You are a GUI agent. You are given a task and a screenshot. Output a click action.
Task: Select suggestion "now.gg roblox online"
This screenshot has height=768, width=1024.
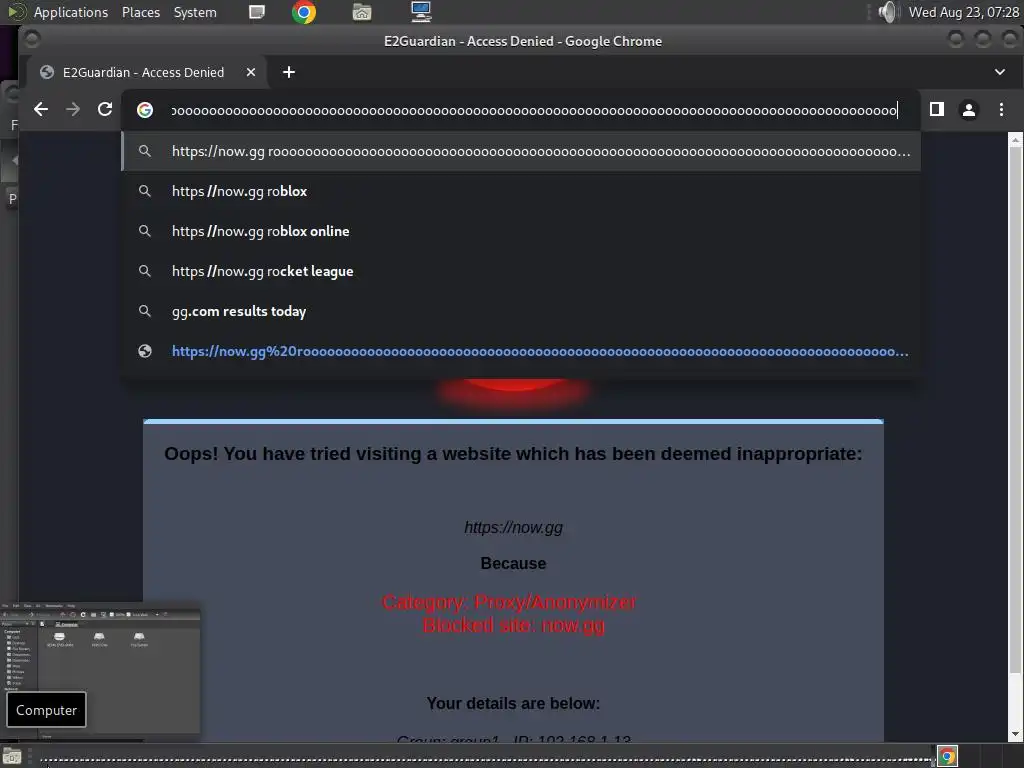click(x=521, y=231)
